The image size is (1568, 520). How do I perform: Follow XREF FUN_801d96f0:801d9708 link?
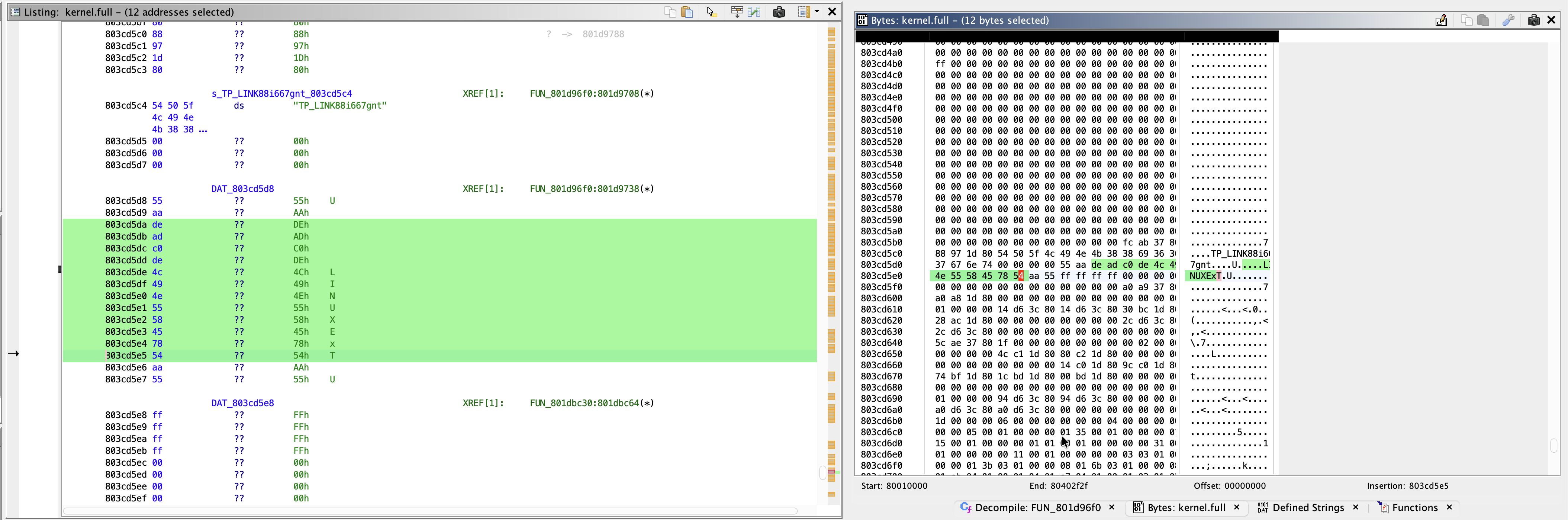pyautogui.click(x=592, y=94)
